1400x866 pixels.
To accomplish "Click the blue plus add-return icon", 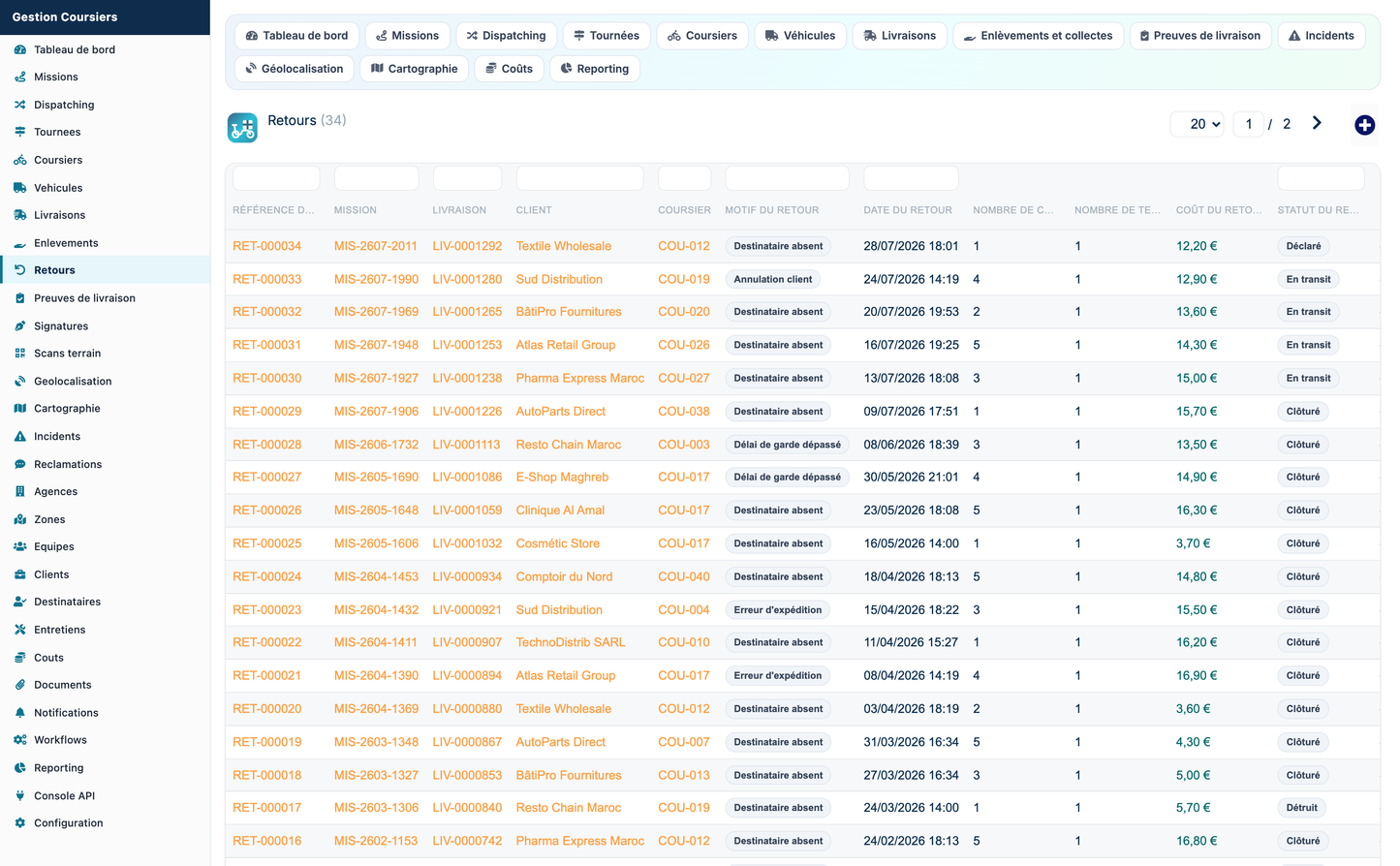I will [x=1364, y=125].
